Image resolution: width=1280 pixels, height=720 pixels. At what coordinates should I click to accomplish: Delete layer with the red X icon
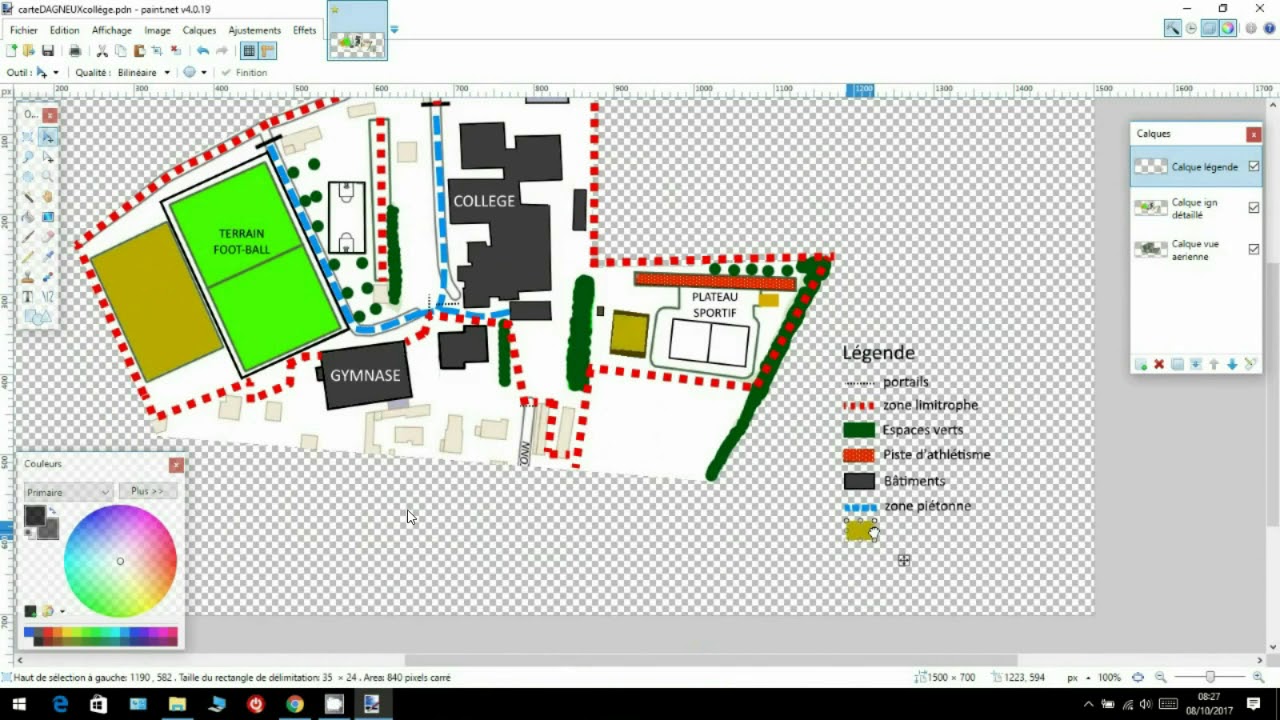tap(1159, 364)
